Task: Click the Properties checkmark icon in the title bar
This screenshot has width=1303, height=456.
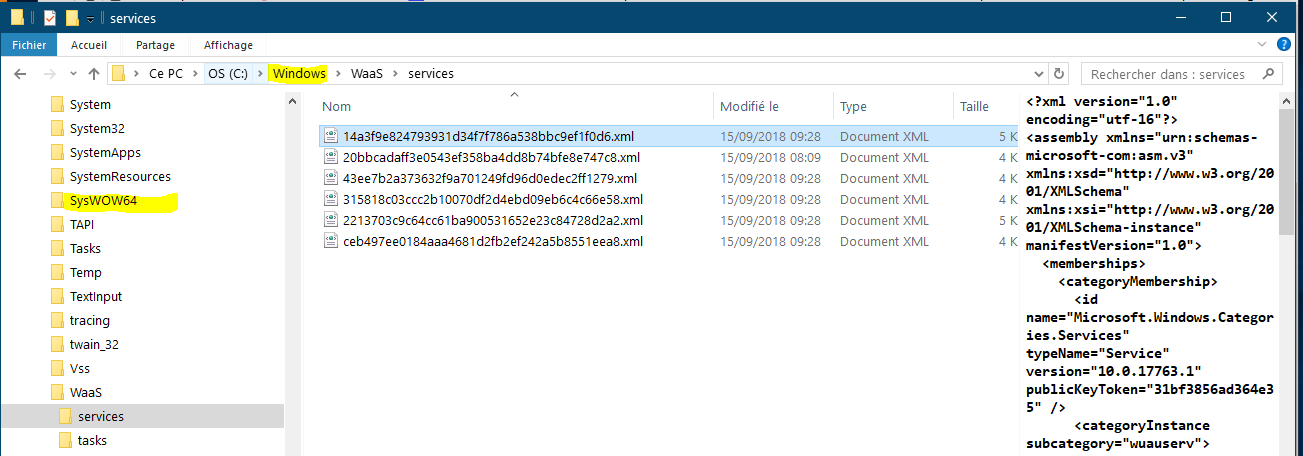Action: coord(50,18)
